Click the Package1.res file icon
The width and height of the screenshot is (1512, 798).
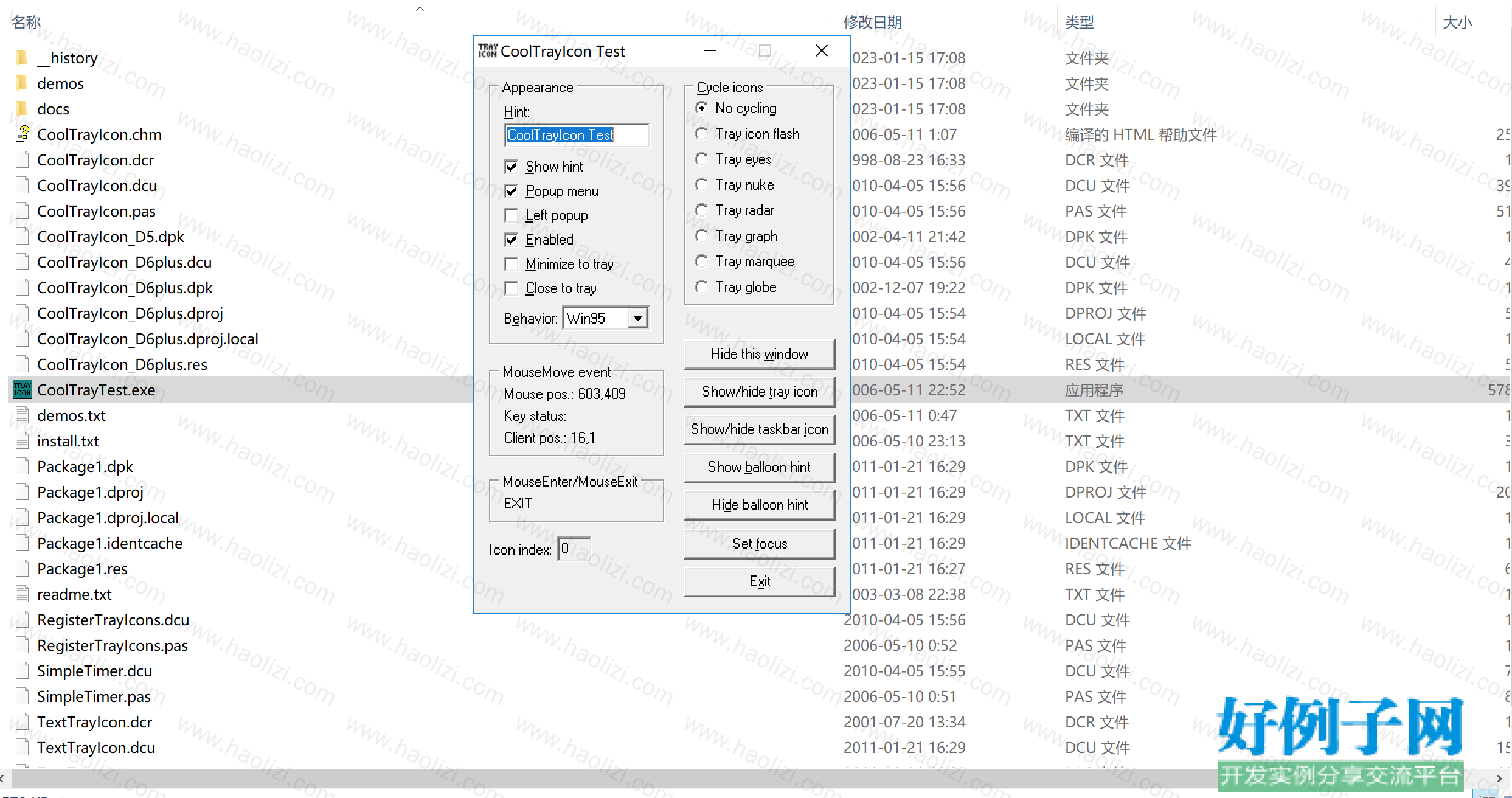point(23,569)
